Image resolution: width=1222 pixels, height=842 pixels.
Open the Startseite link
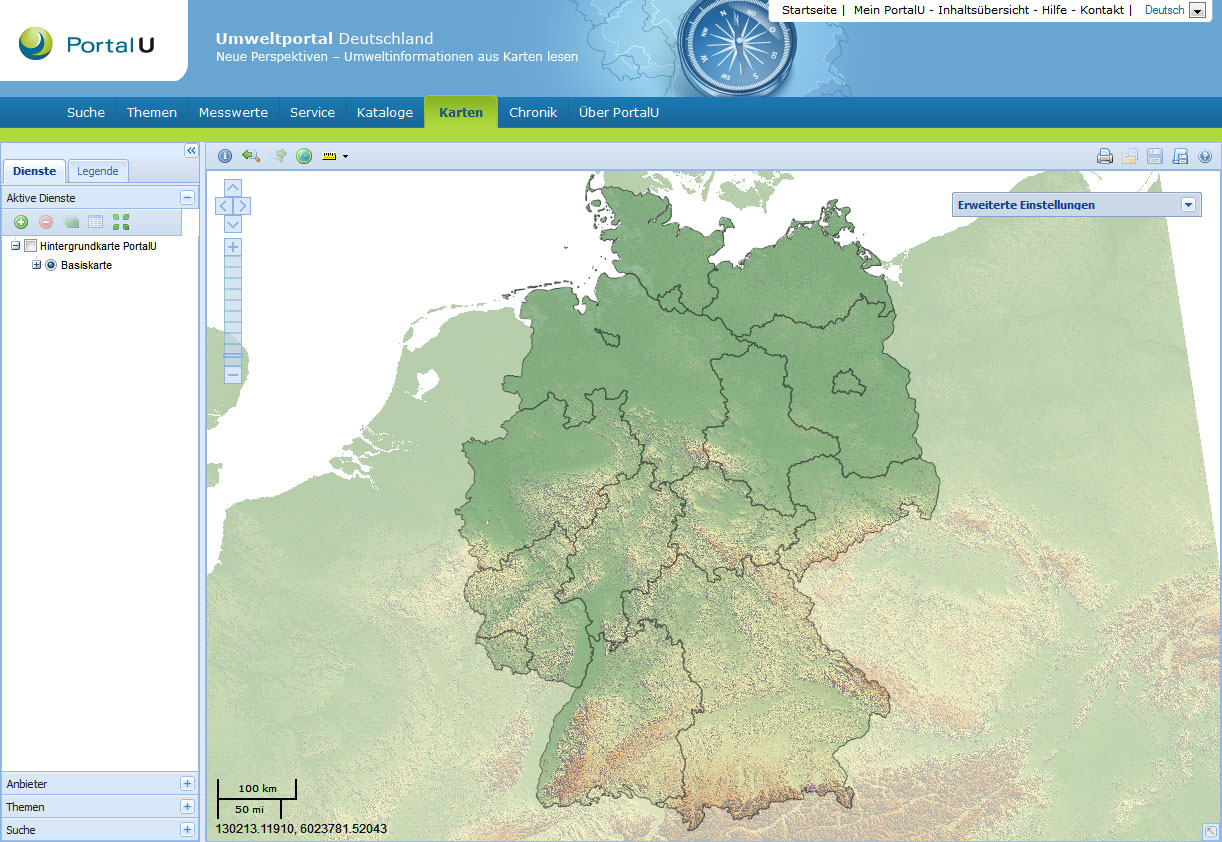tap(809, 10)
